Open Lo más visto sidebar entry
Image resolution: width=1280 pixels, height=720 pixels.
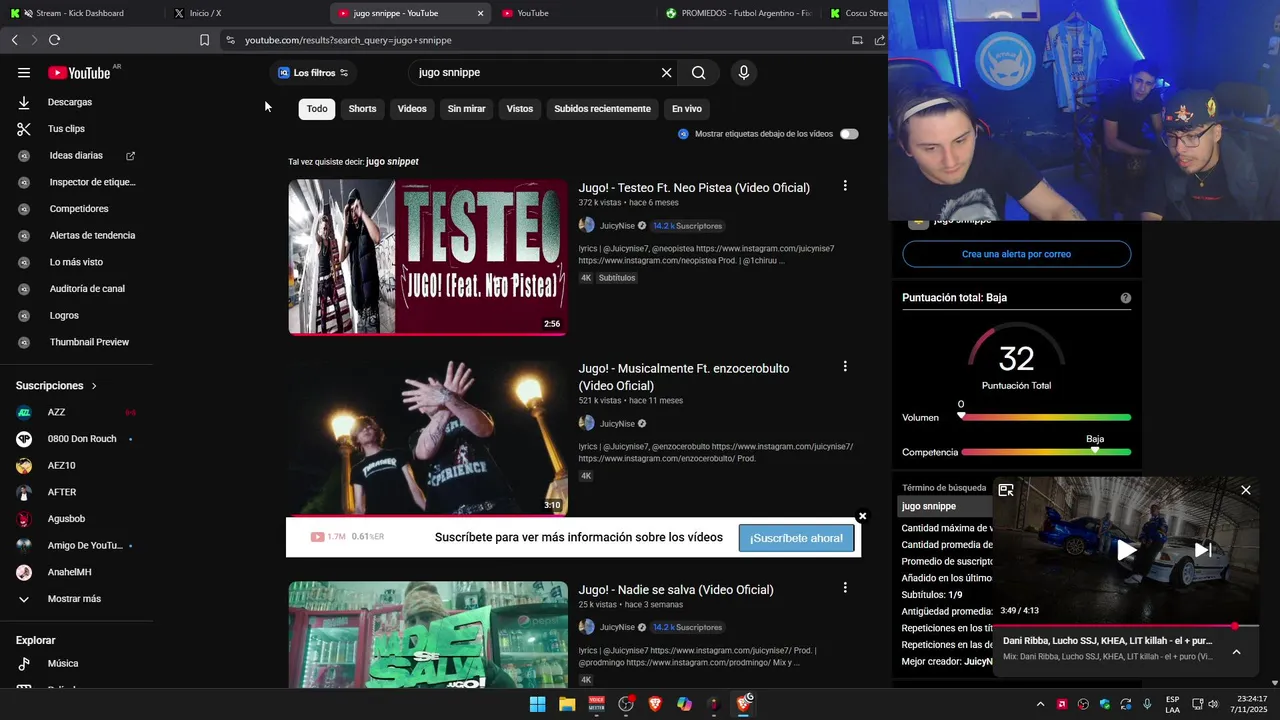tap(76, 262)
